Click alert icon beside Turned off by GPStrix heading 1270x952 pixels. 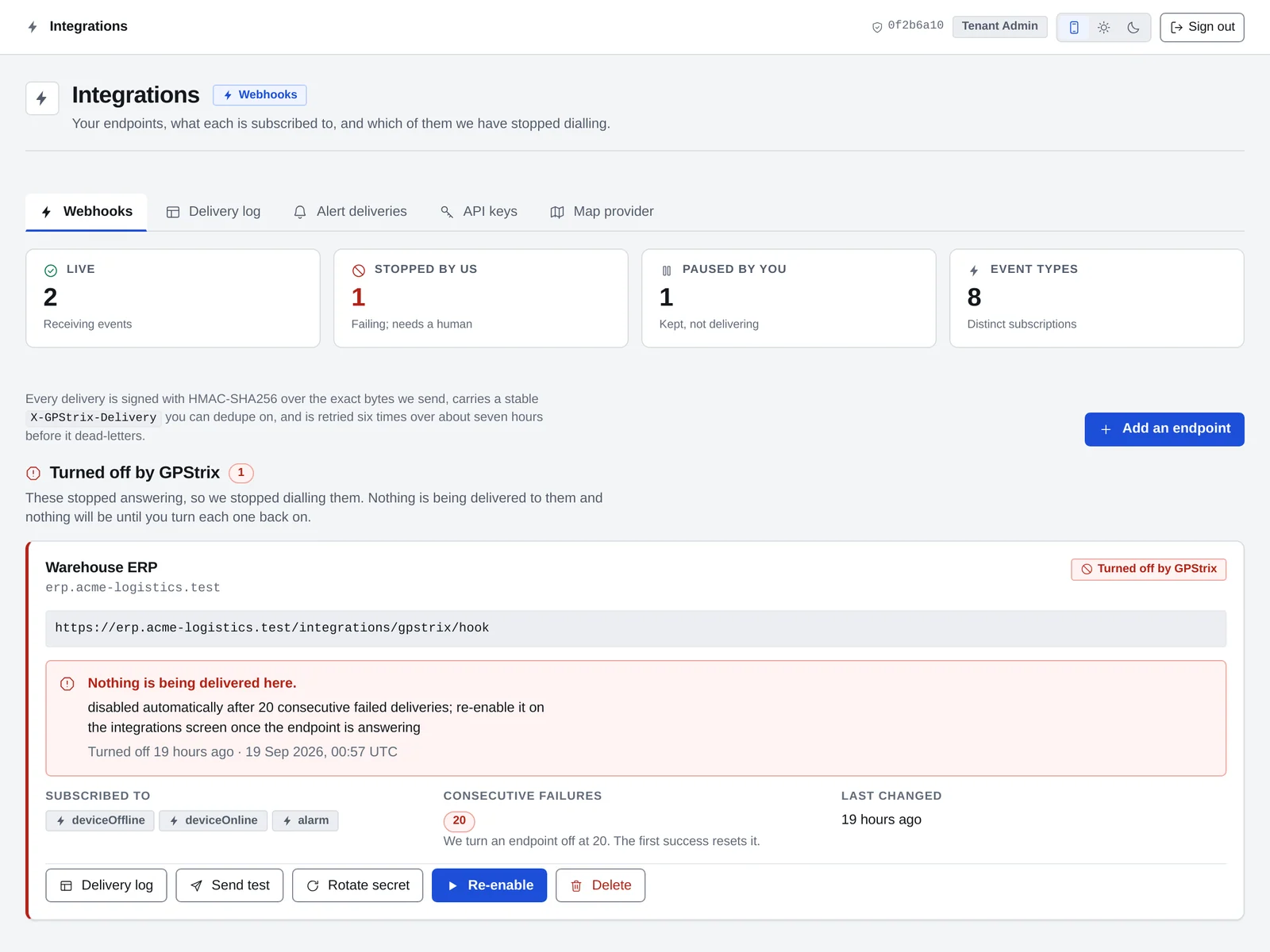33,474
